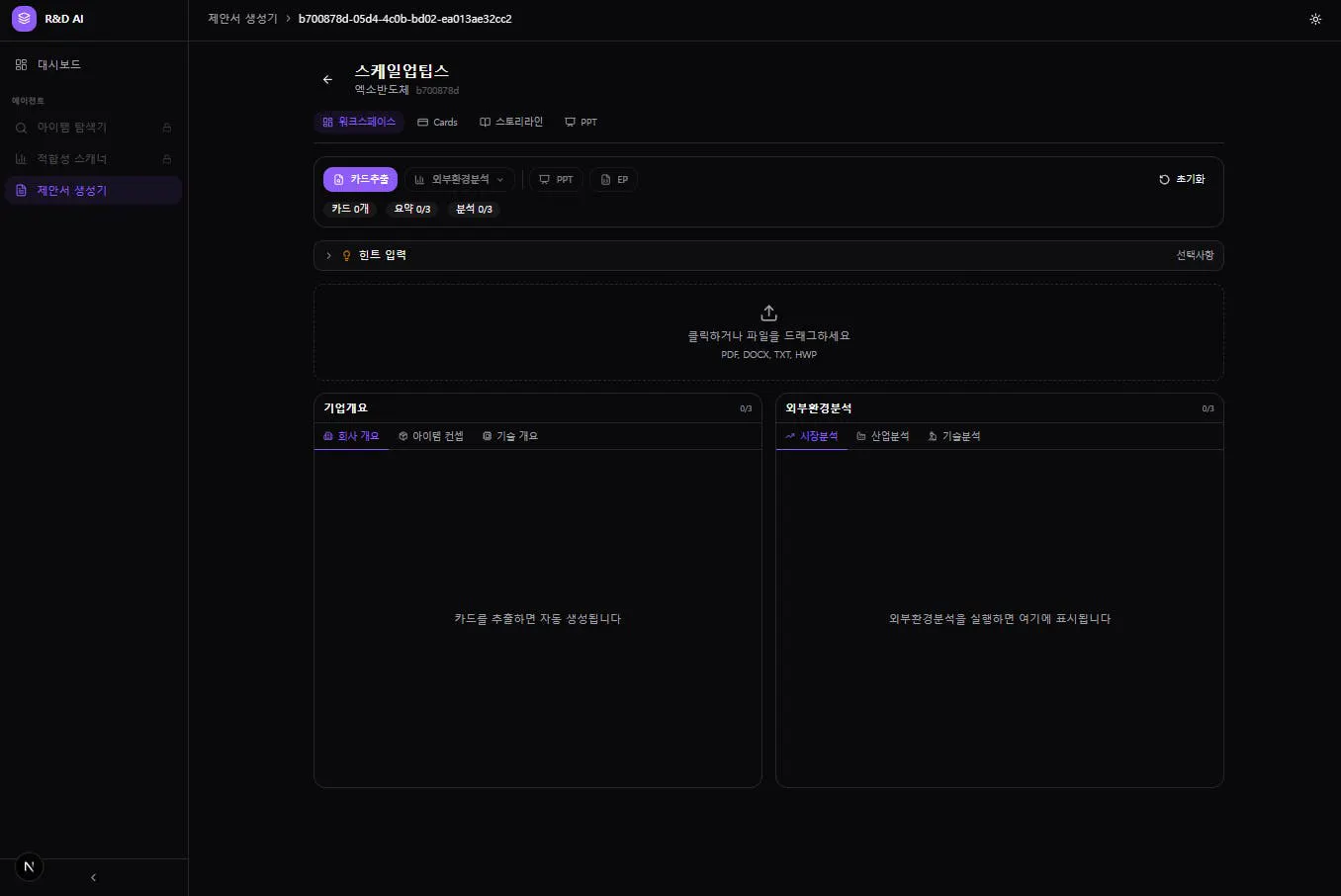This screenshot has width=1341, height=896.
Task: Click the 제안서 생성기 breadcrumb link
Action: (242, 19)
